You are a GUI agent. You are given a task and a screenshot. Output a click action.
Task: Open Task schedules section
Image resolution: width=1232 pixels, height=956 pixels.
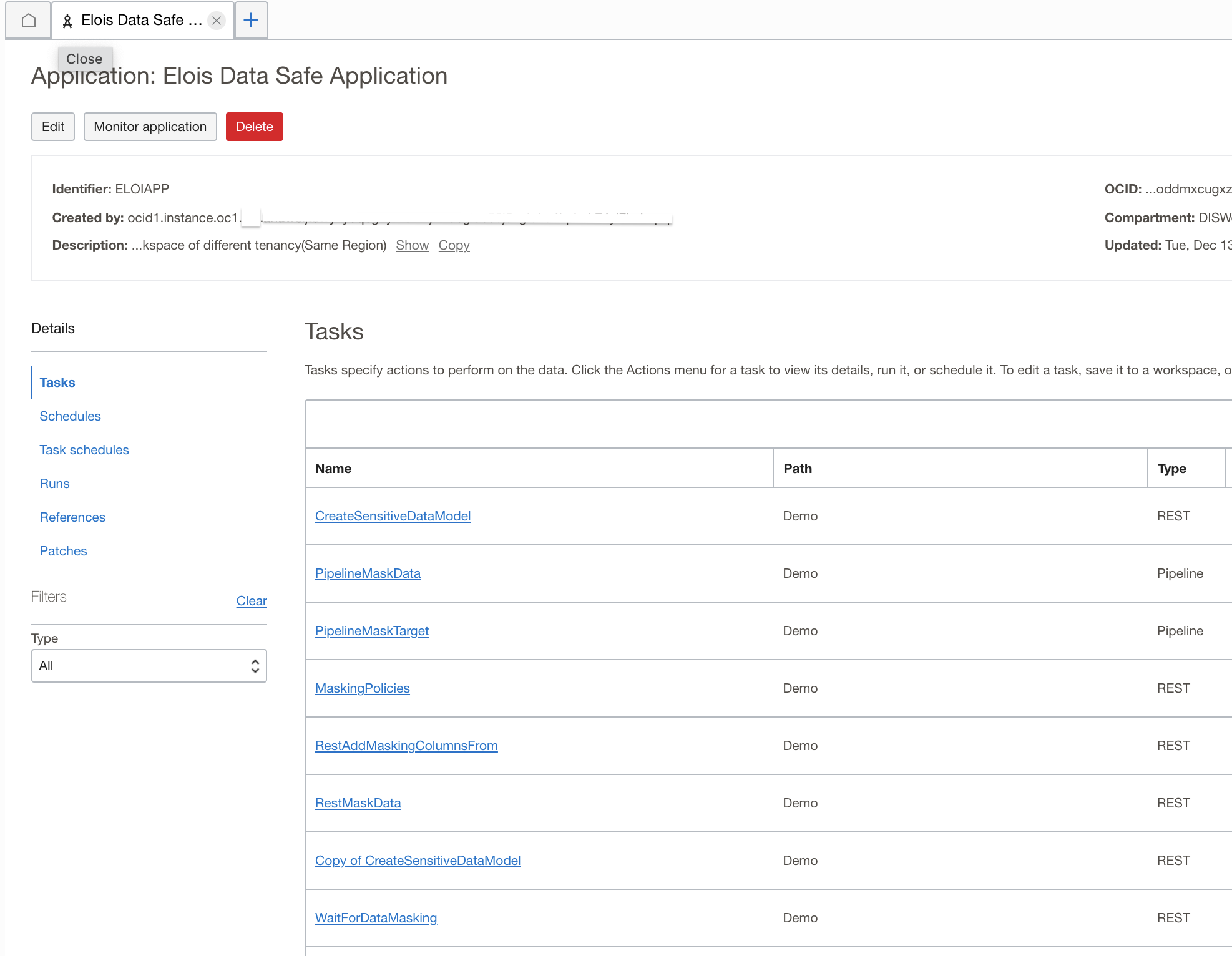[x=84, y=450]
